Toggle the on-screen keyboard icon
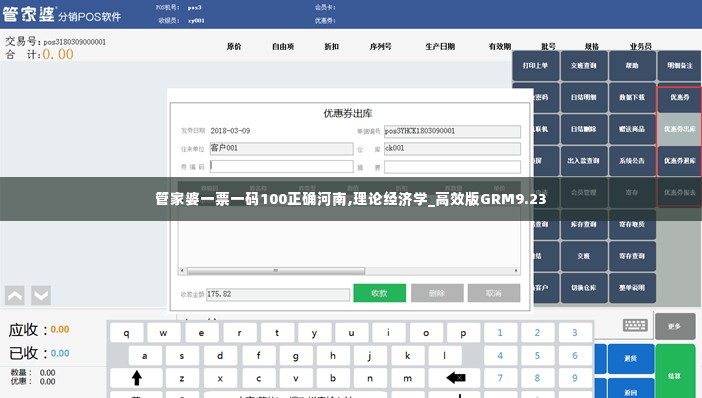Screen dimensions: 702x398 [635, 325]
